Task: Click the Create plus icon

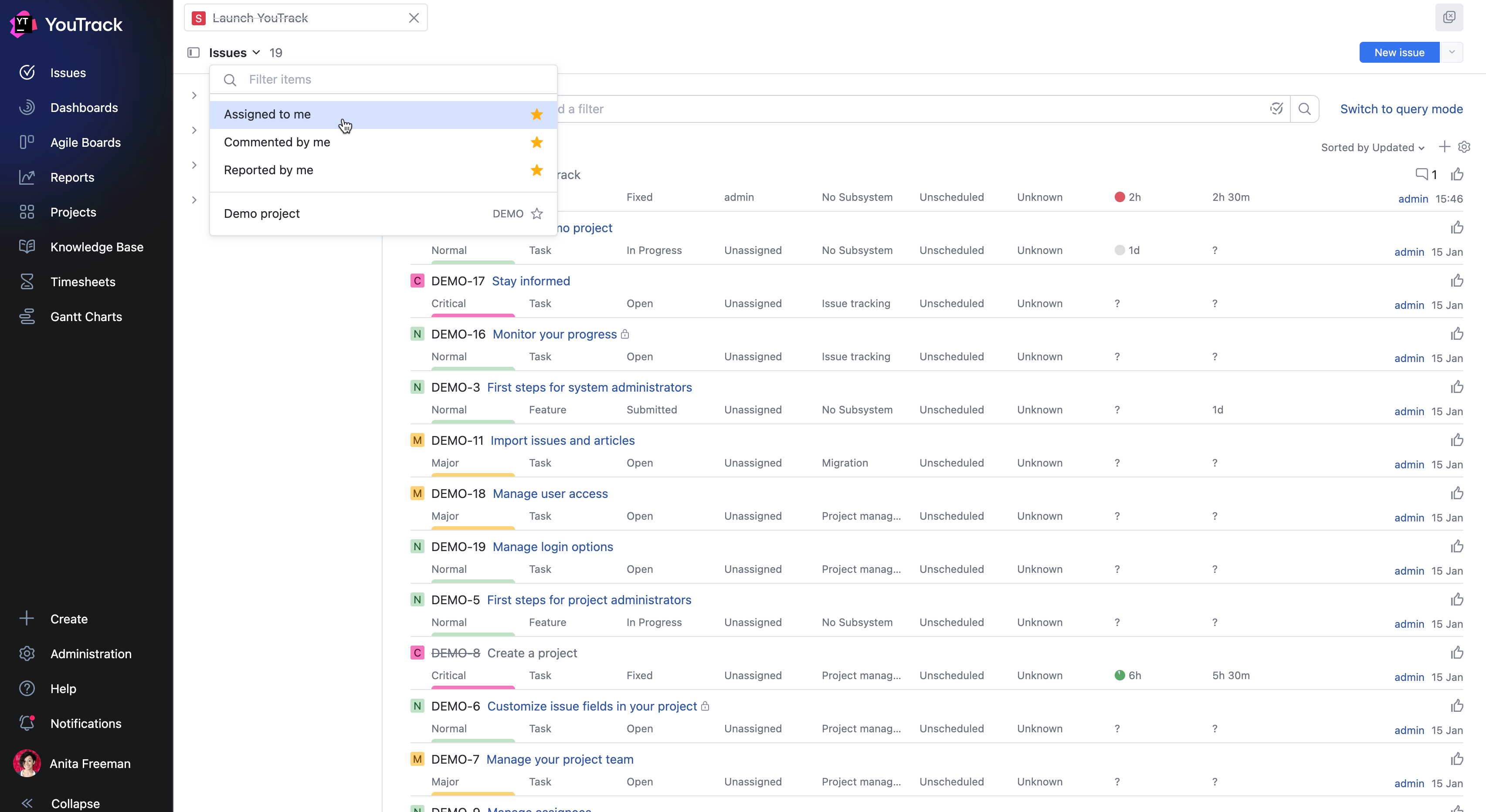Action: [27, 618]
